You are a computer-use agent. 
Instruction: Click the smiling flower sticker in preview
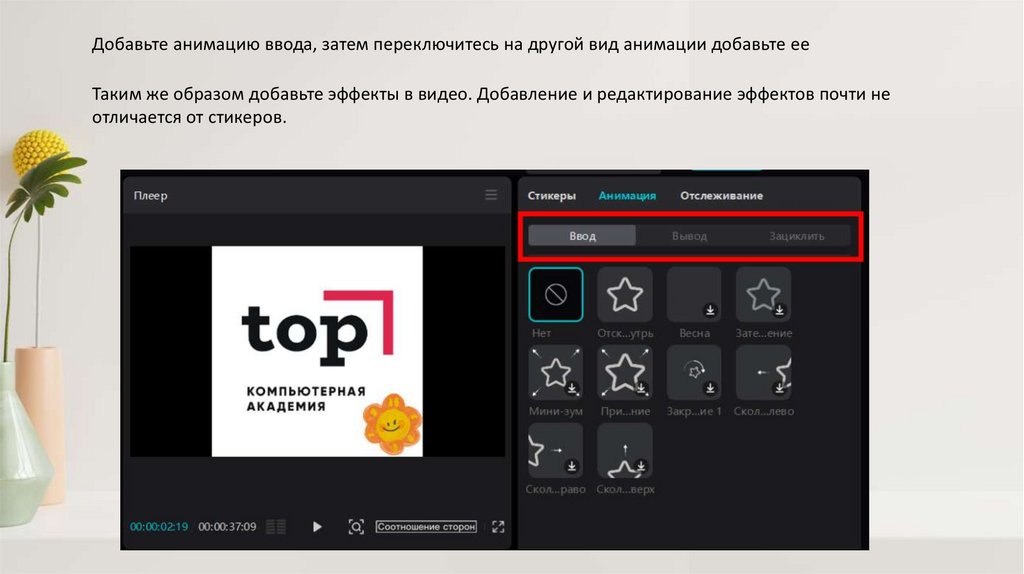pyautogui.click(x=392, y=425)
